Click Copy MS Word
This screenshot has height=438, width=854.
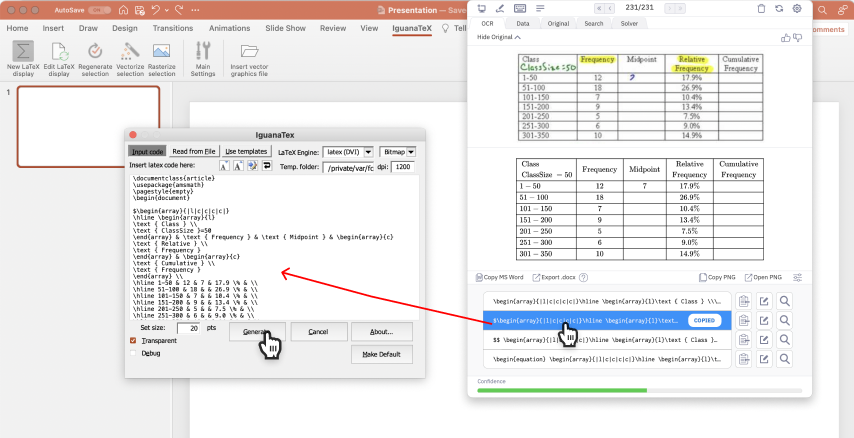pos(499,277)
